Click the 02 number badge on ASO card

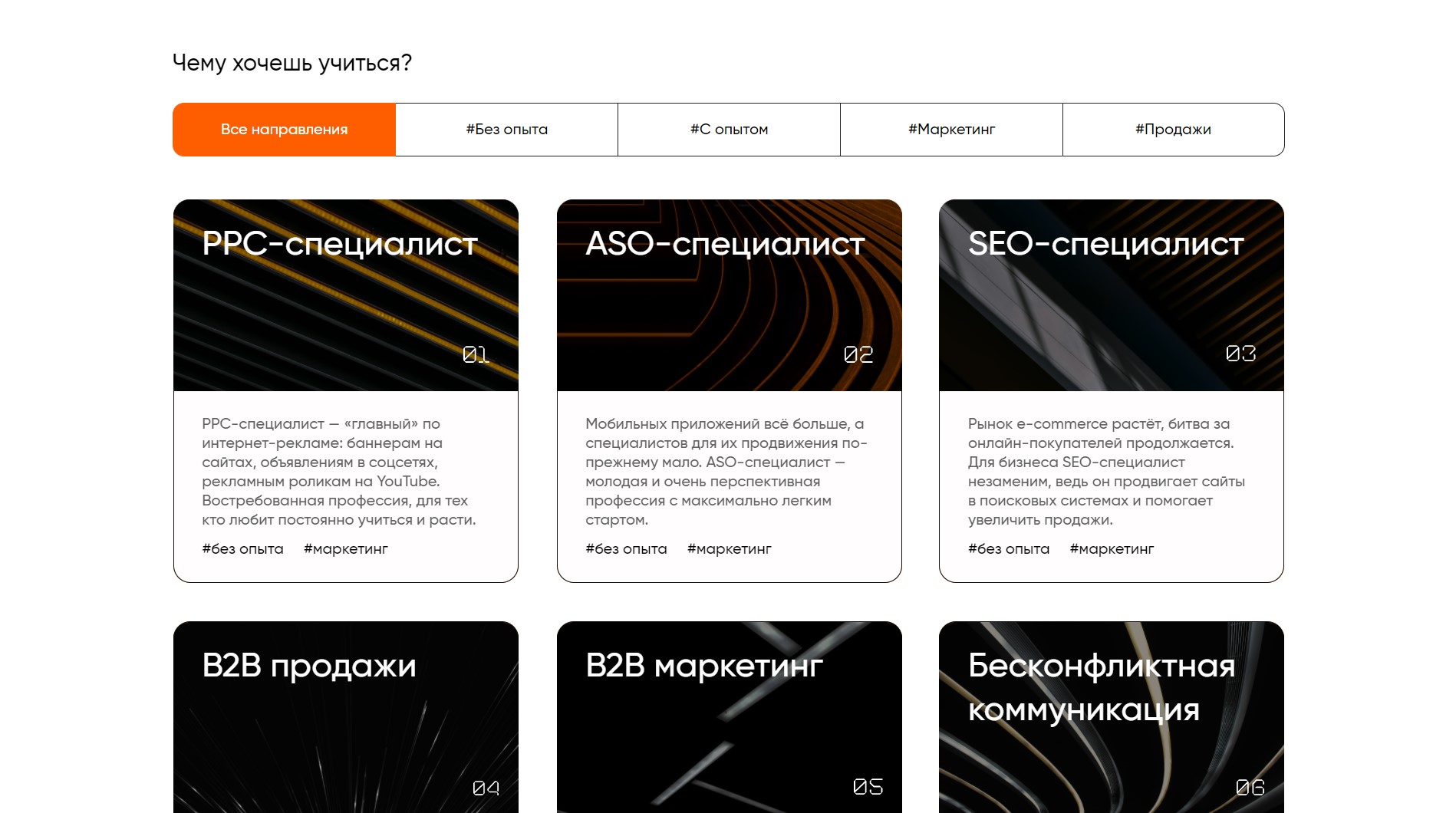(858, 354)
